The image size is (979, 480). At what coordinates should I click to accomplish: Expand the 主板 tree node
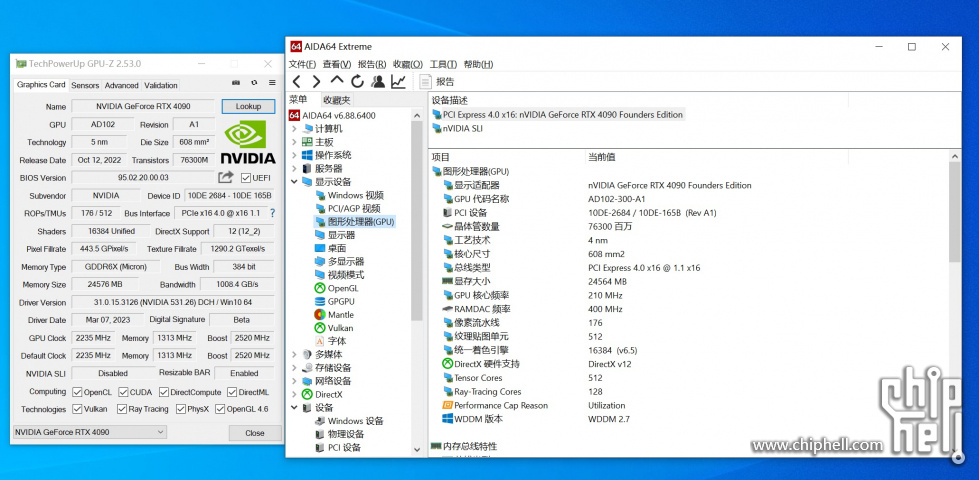tap(294, 142)
